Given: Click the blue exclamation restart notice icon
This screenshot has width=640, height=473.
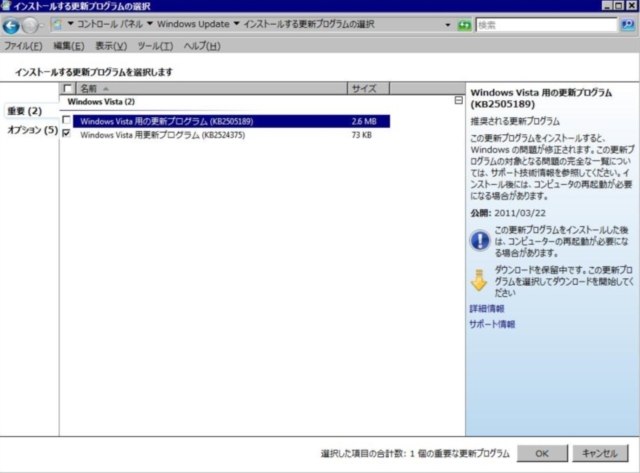Looking at the screenshot, I should (480, 240).
